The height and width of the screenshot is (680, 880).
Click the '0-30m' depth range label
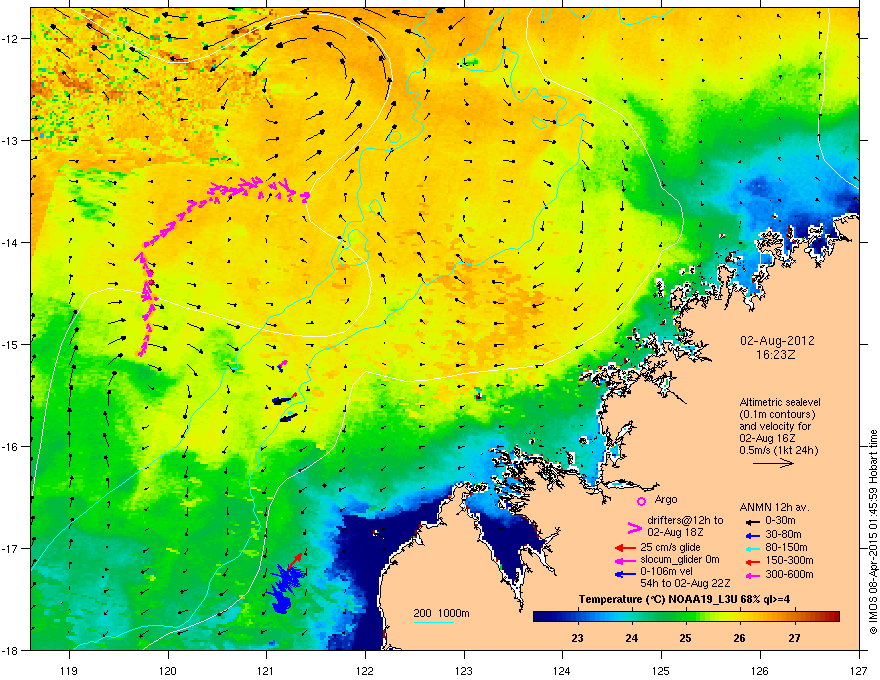[781, 521]
